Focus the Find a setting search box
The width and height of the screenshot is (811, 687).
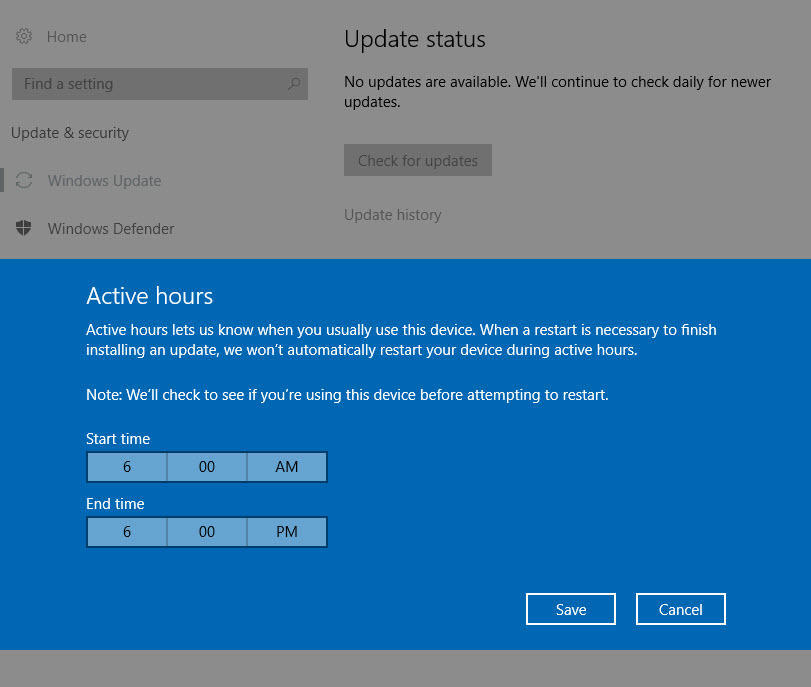[x=150, y=84]
